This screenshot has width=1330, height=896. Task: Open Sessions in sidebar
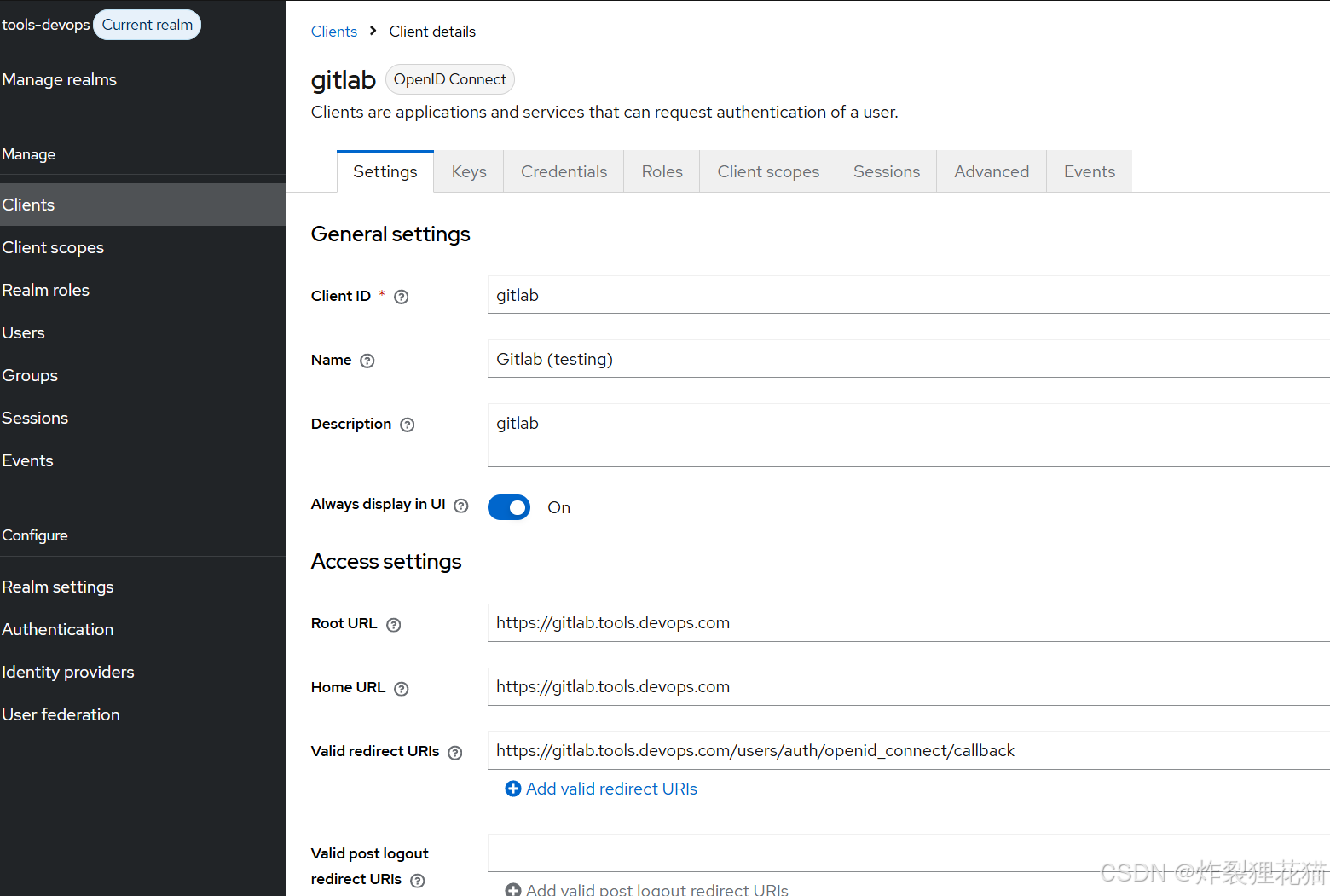(x=142, y=418)
